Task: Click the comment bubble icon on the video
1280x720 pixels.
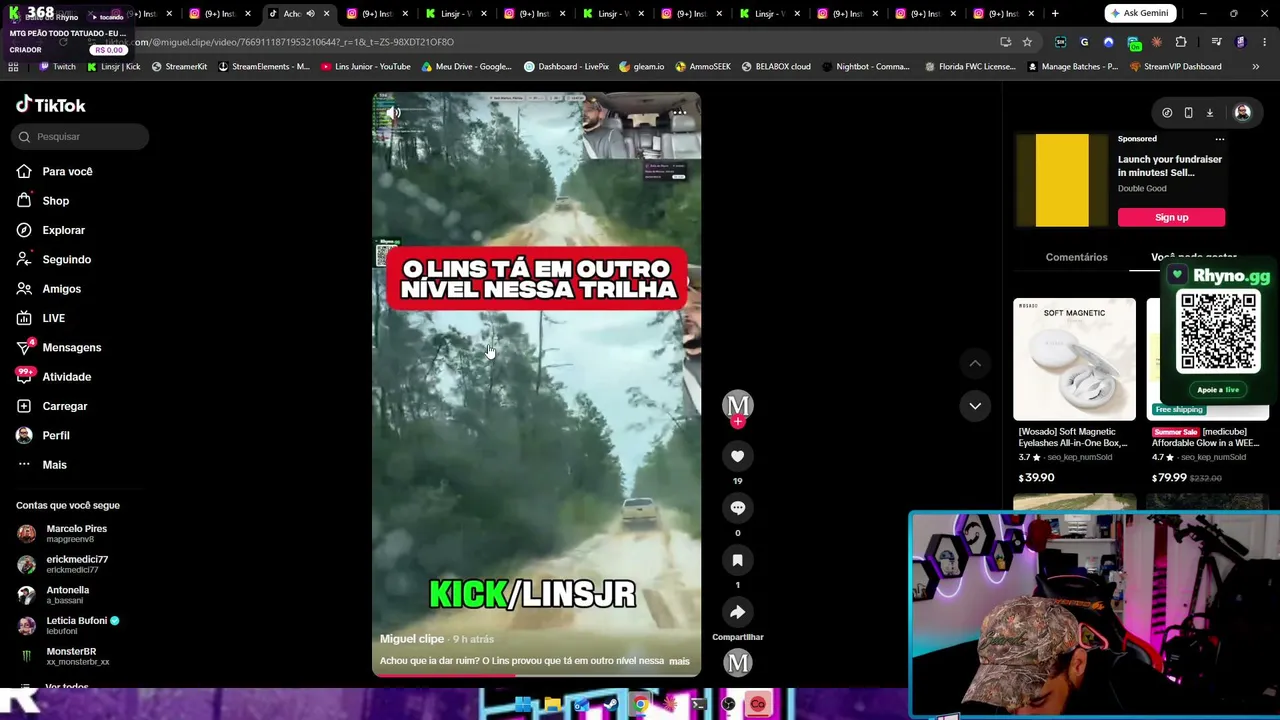Action: click(738, 508)
